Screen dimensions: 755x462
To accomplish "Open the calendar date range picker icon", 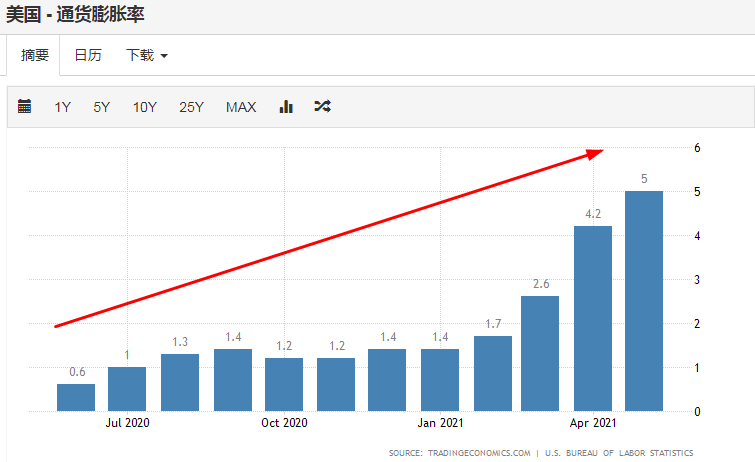I will pos(25,107).
